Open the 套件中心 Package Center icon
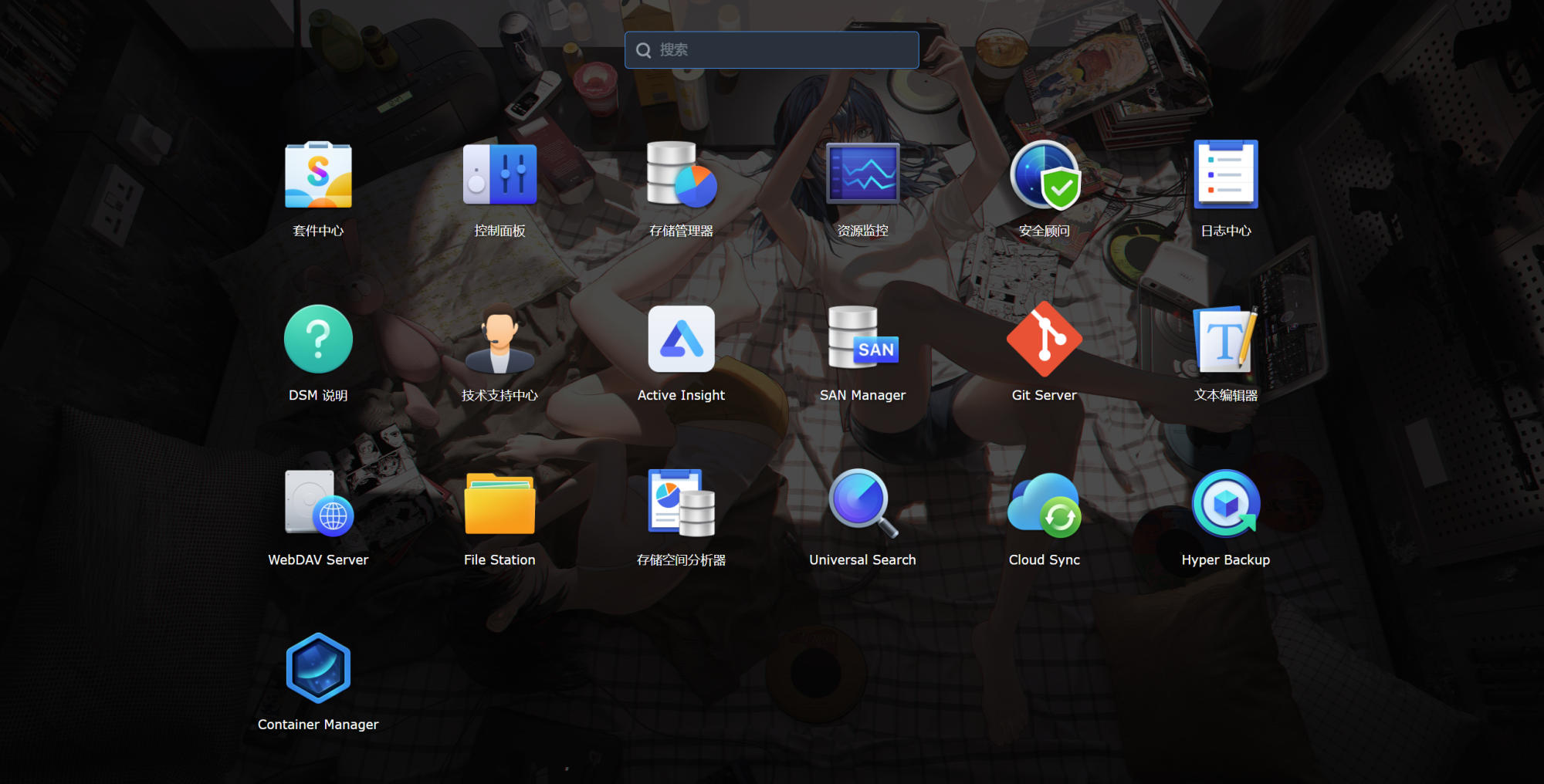Screen dimensions: 1544x784 point(318,175)
